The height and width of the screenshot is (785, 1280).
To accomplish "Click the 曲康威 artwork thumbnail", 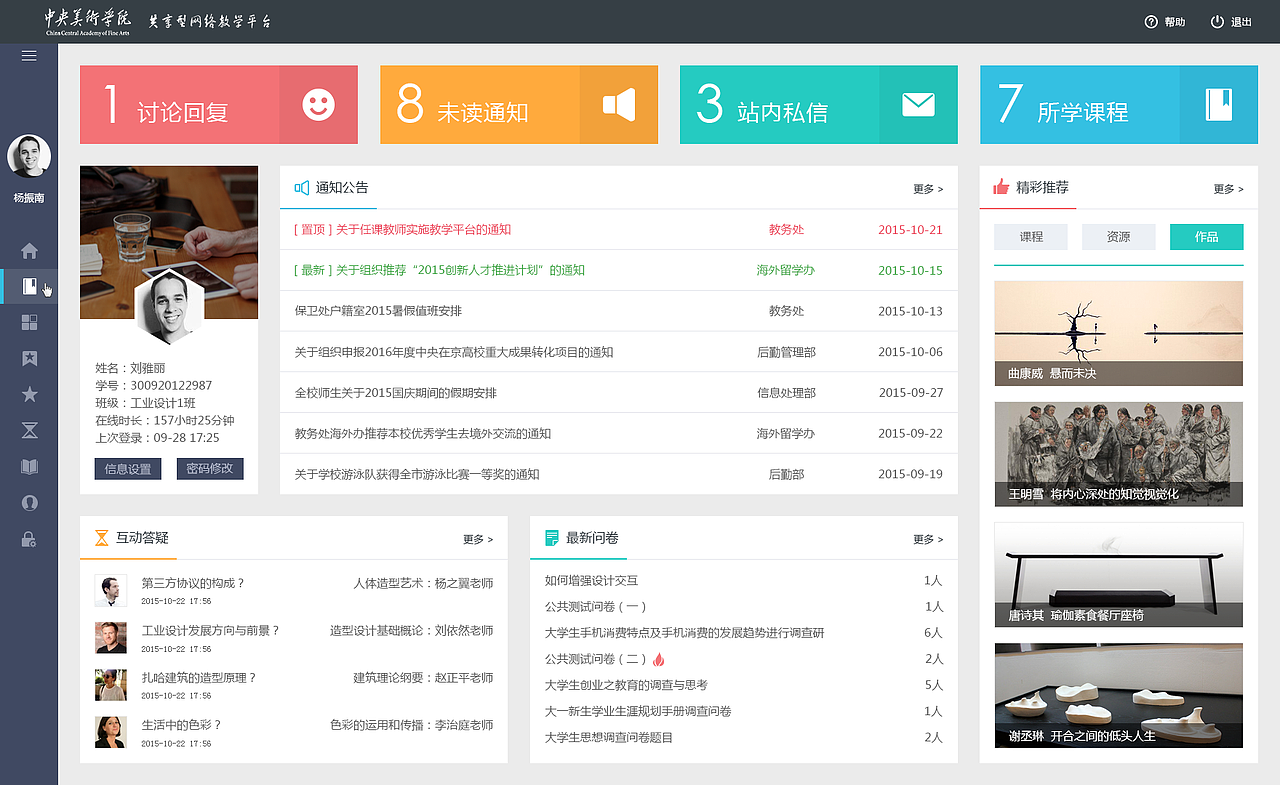I will point(1118,333).
